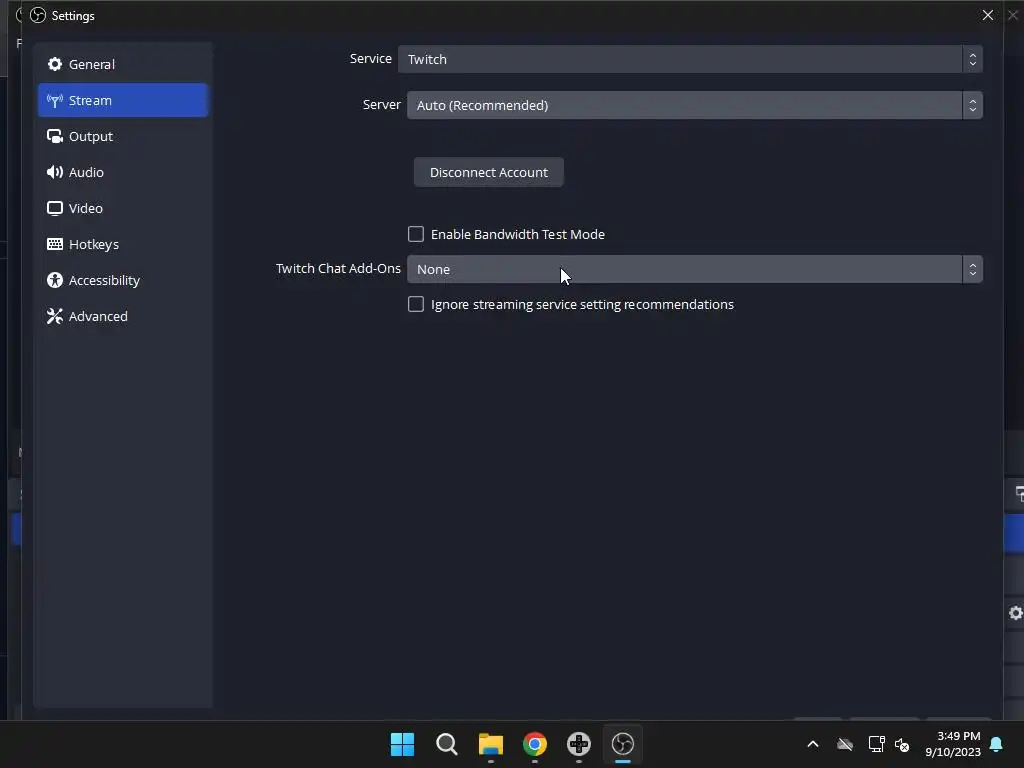Enable Bandwidth Test Mode checkbox
The image size is (1024, 768).
(415, 234)
